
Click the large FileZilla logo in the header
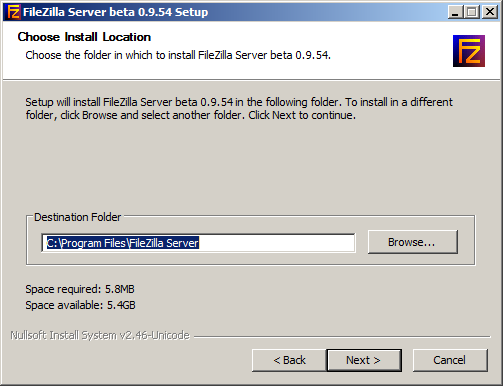[x=469, y=51]
